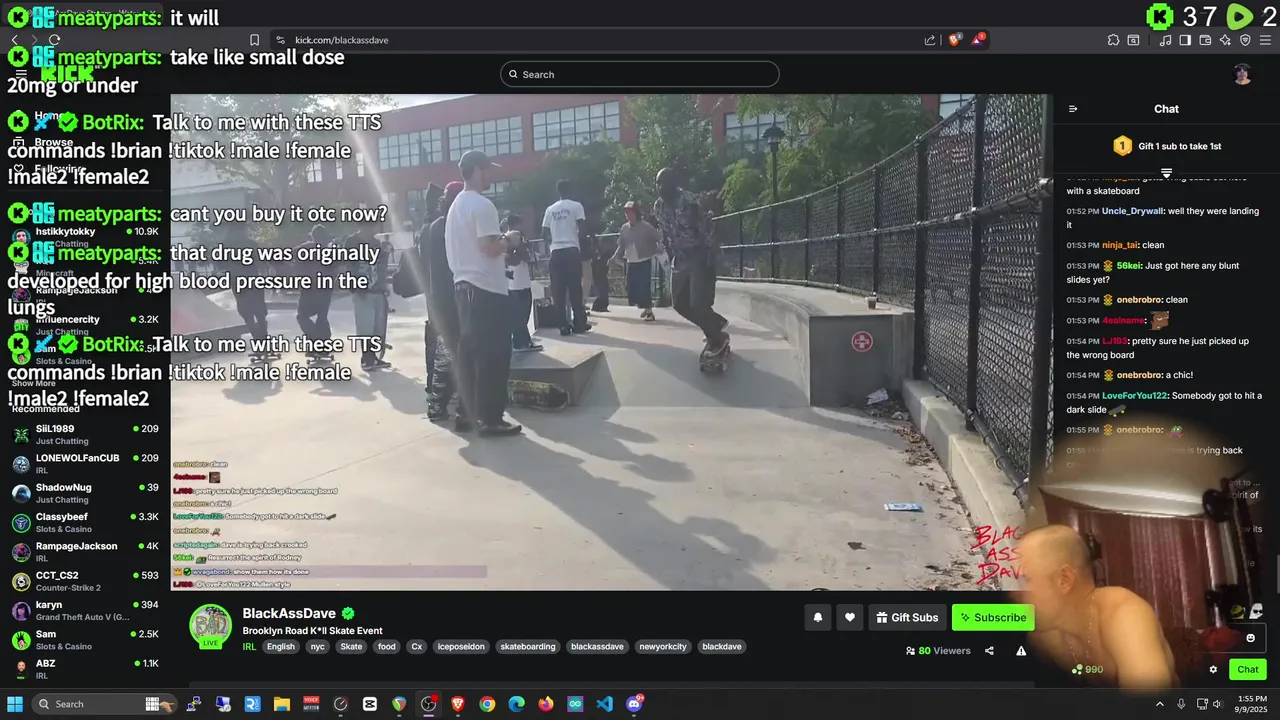Viewport: 1280px width, 720px height.
Task: Open chat settings gear icon
Action: 1213,670
